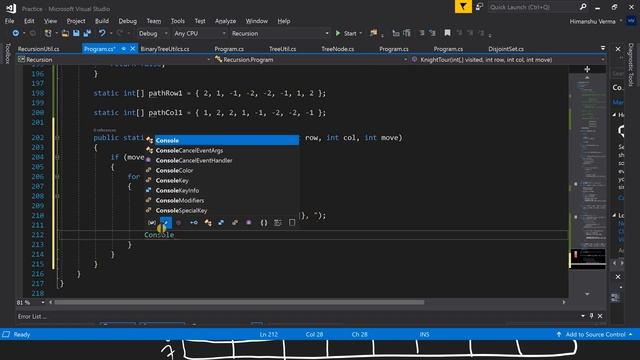Click the feedback icon beside notification flag
Screen dimensions: 640x360
pyautogui.click(x=479, y=7)
